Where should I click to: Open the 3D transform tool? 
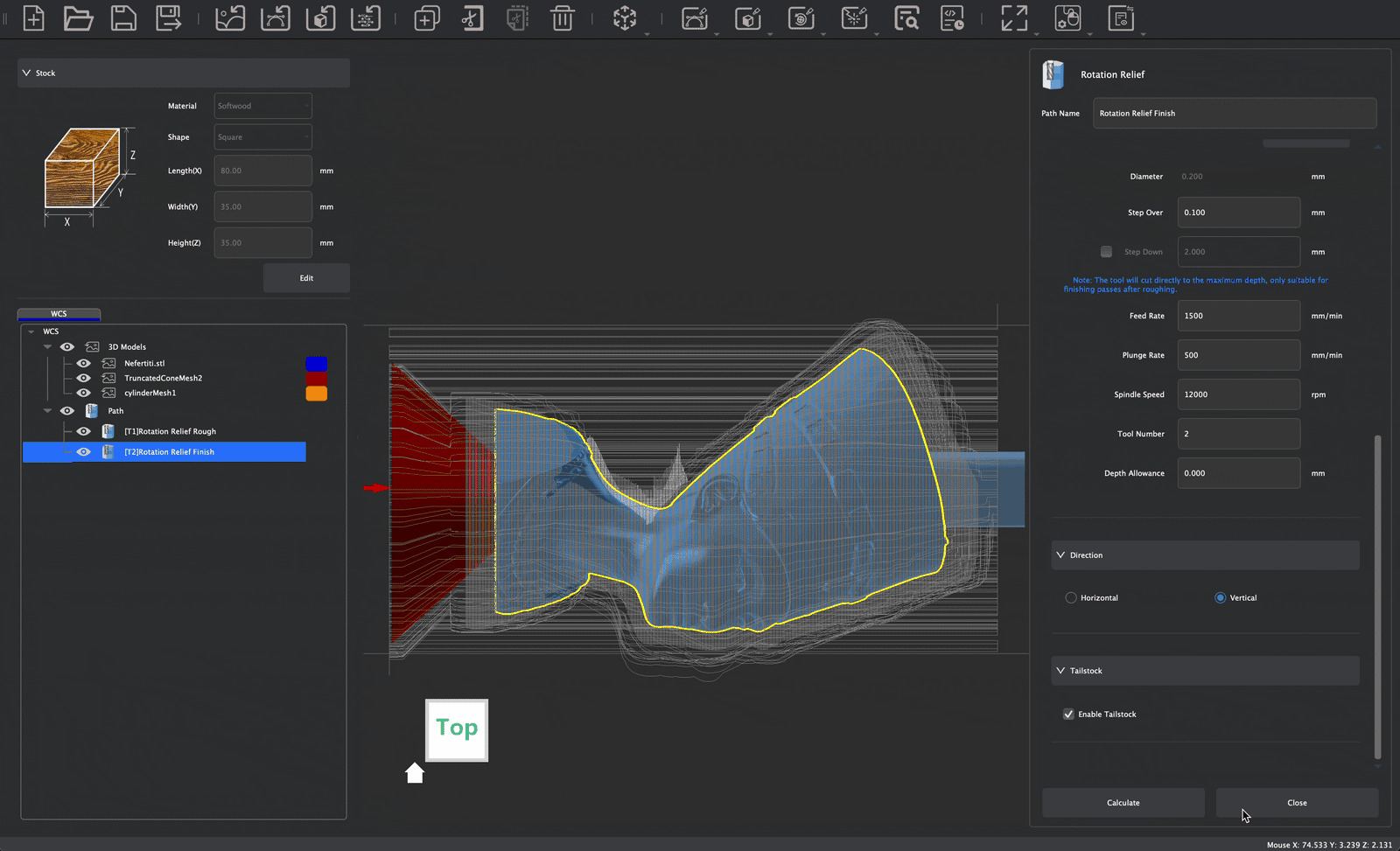(x=626, y=17)
